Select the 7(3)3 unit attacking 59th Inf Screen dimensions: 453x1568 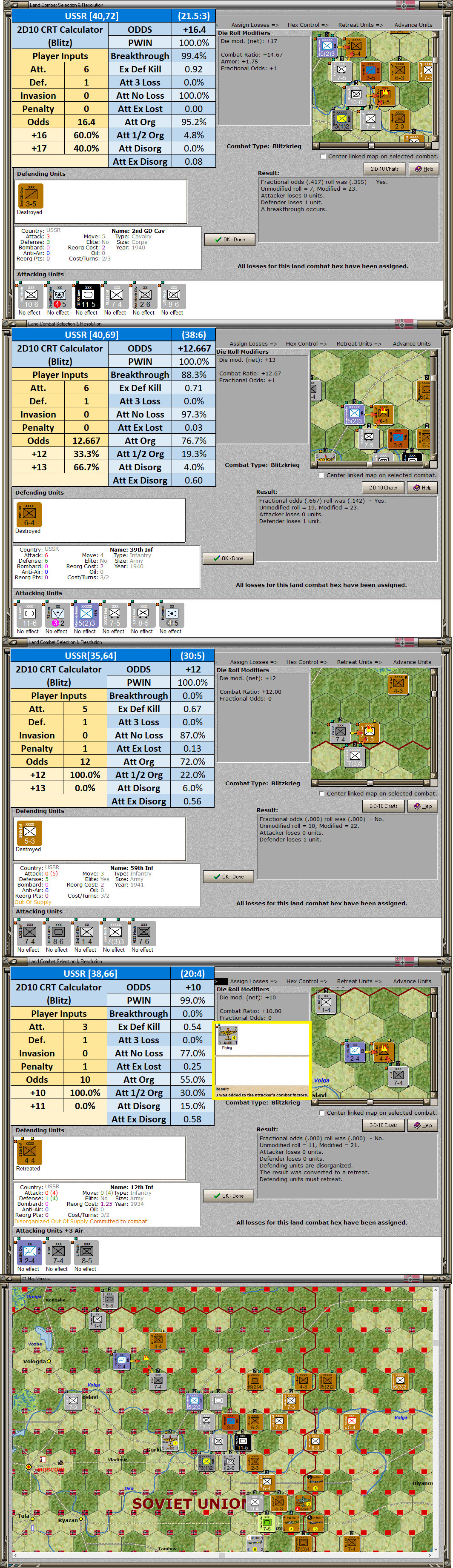coord(115,933)
